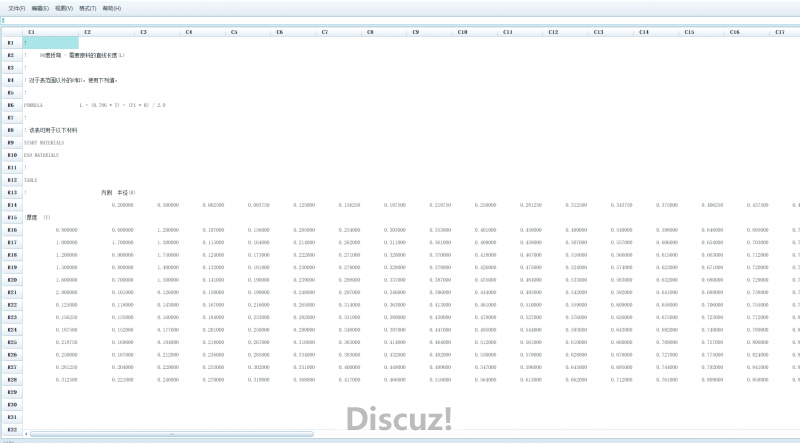Select column header C17
This screenshot has height=443, width=800.
pos(779,32)
